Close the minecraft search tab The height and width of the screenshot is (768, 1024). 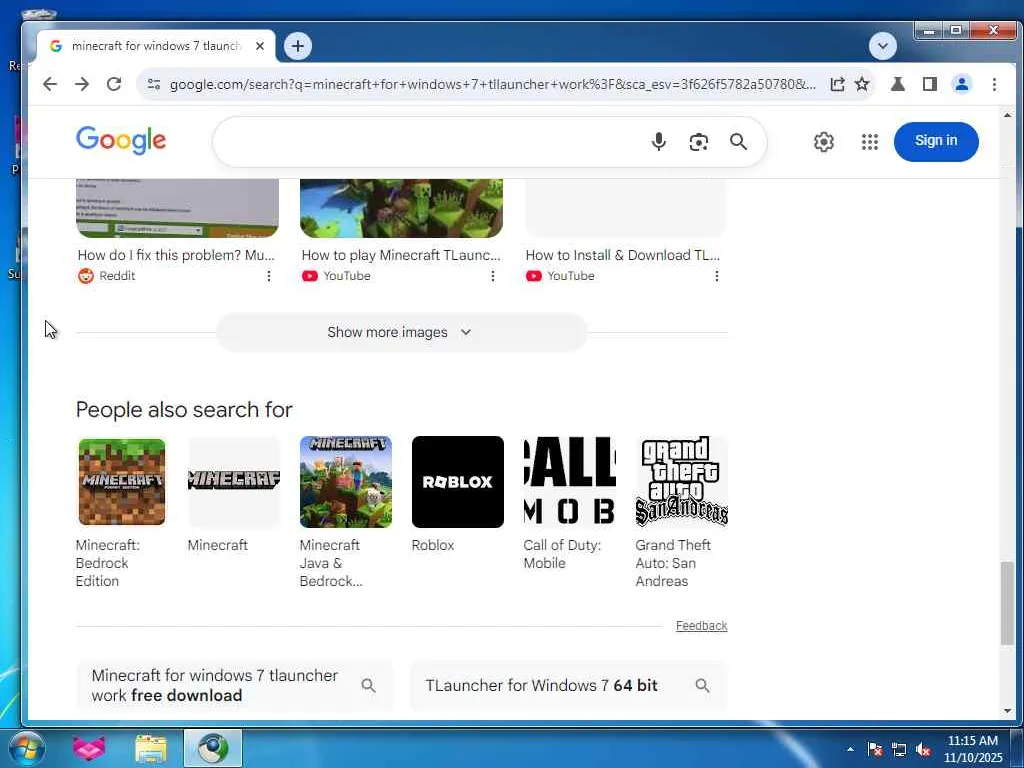[260, 46]
